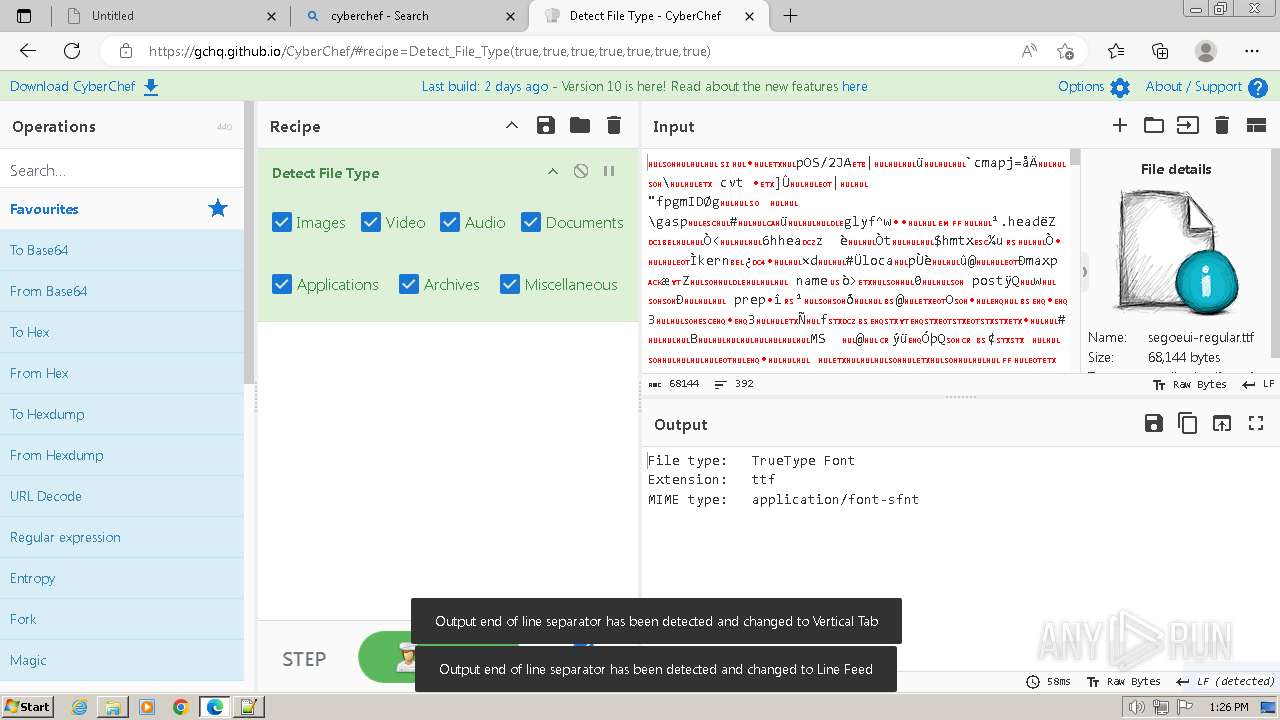Change the input end of line sequence LF

point(1258,384)
